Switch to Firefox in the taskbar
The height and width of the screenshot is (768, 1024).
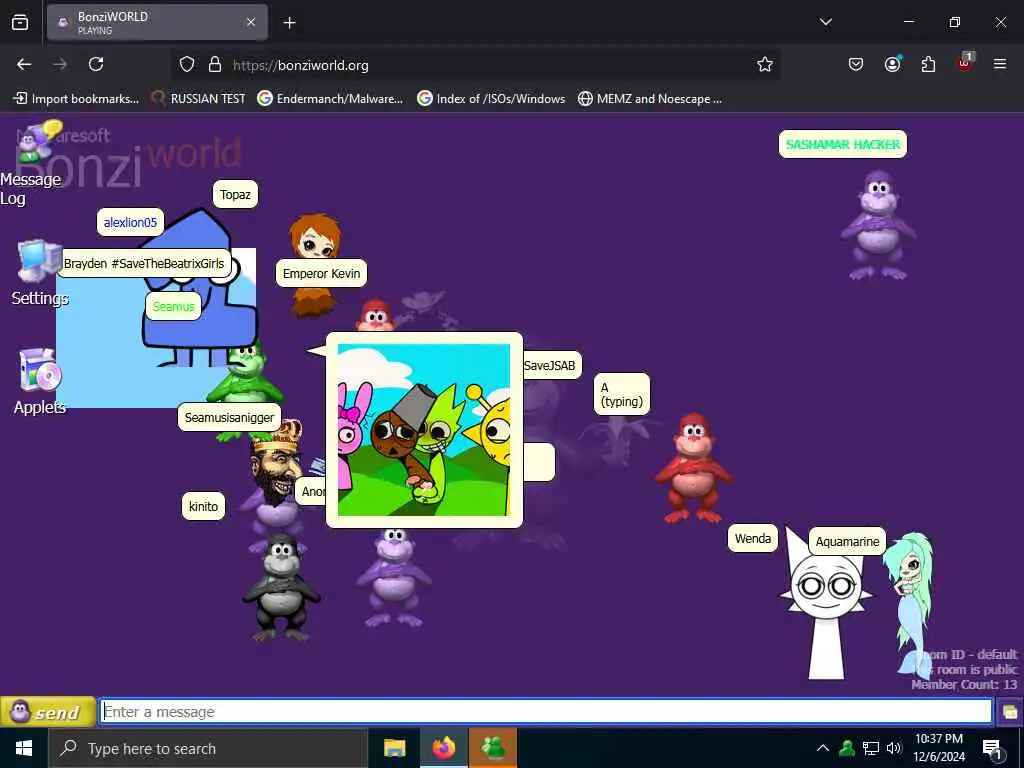tap(443, 748)
